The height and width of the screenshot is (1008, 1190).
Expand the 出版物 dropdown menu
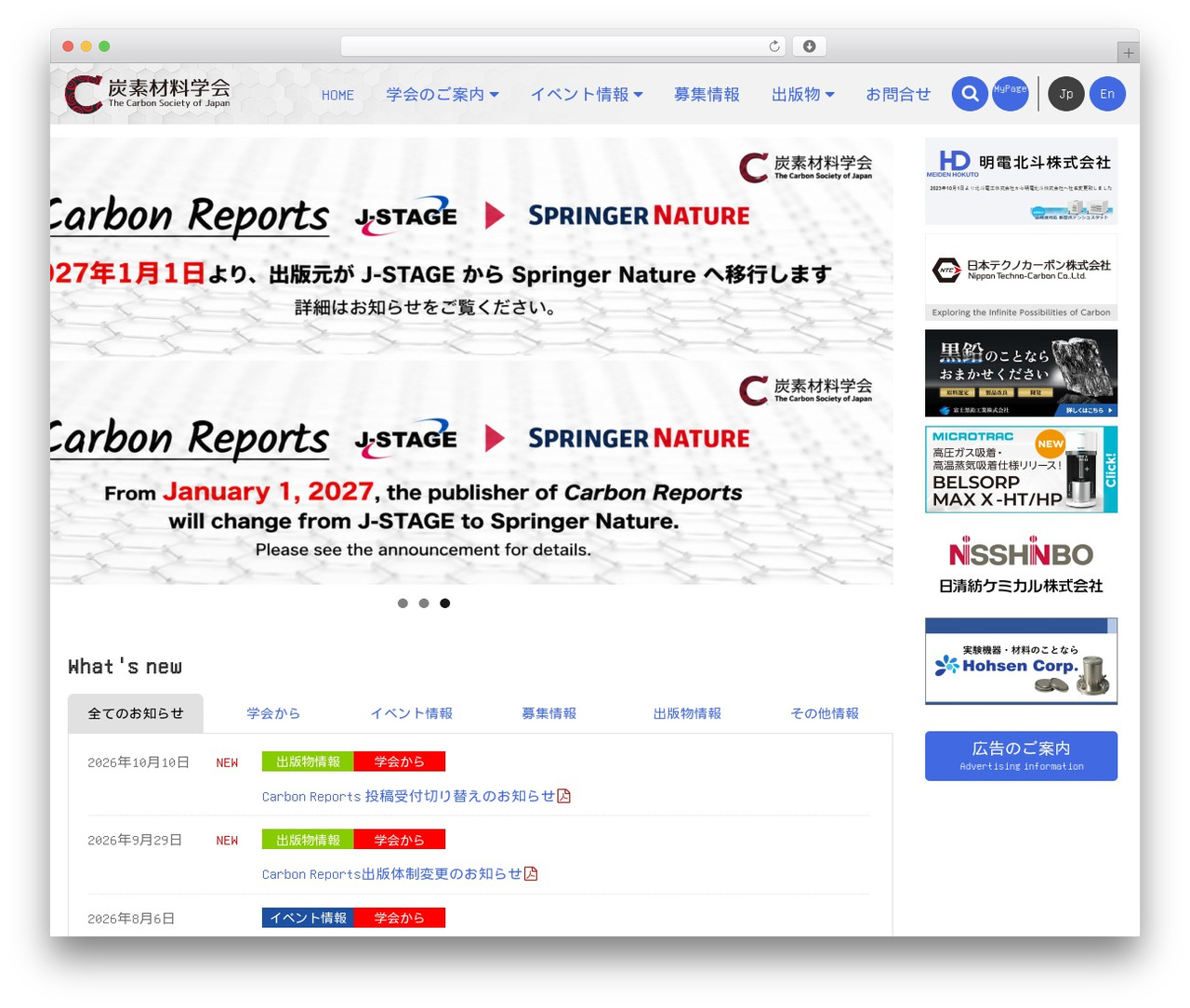[803, 95]
